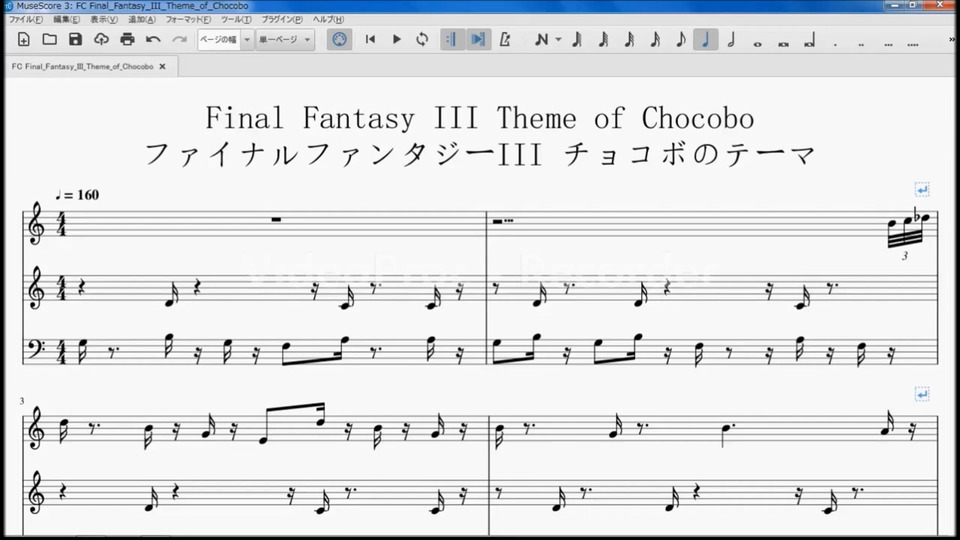Open the ページの幅 zoom dropdown arrow
Viewport: 960px width, 540px height.
[247, 40]
